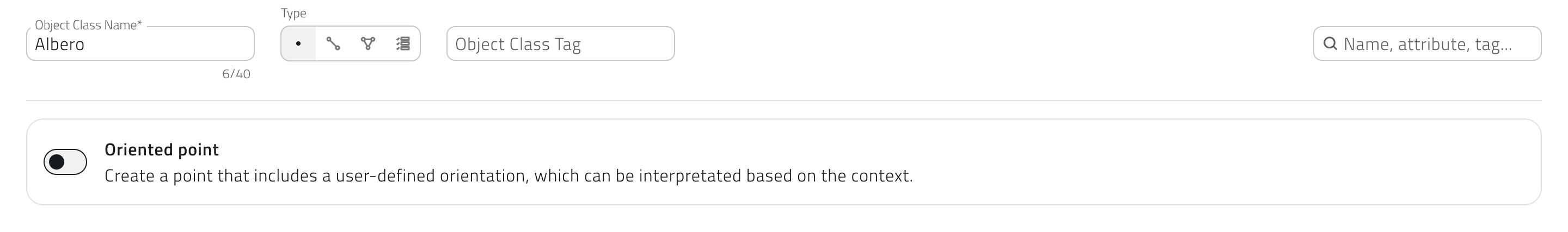
Task: Click the oriented point description text
Action: pos(509,176)
